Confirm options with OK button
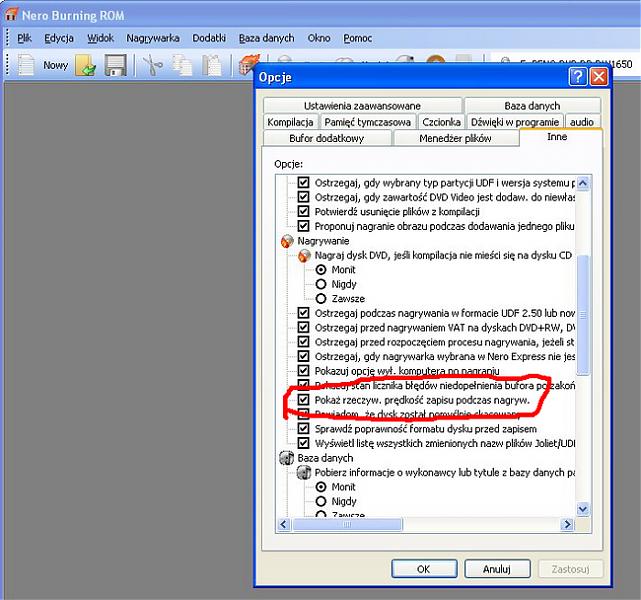The height and width of the screenshot is (600, 641). 424,569
